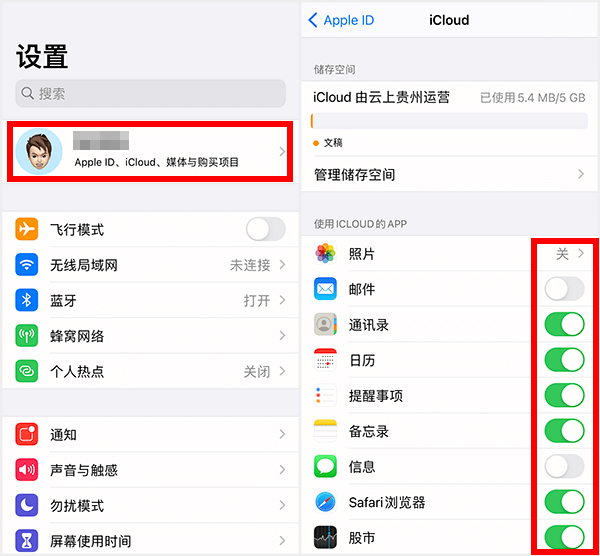600x556 pixels.
Task: Click the orange 文稿 legend dot
Action: (x=316, y=143)
